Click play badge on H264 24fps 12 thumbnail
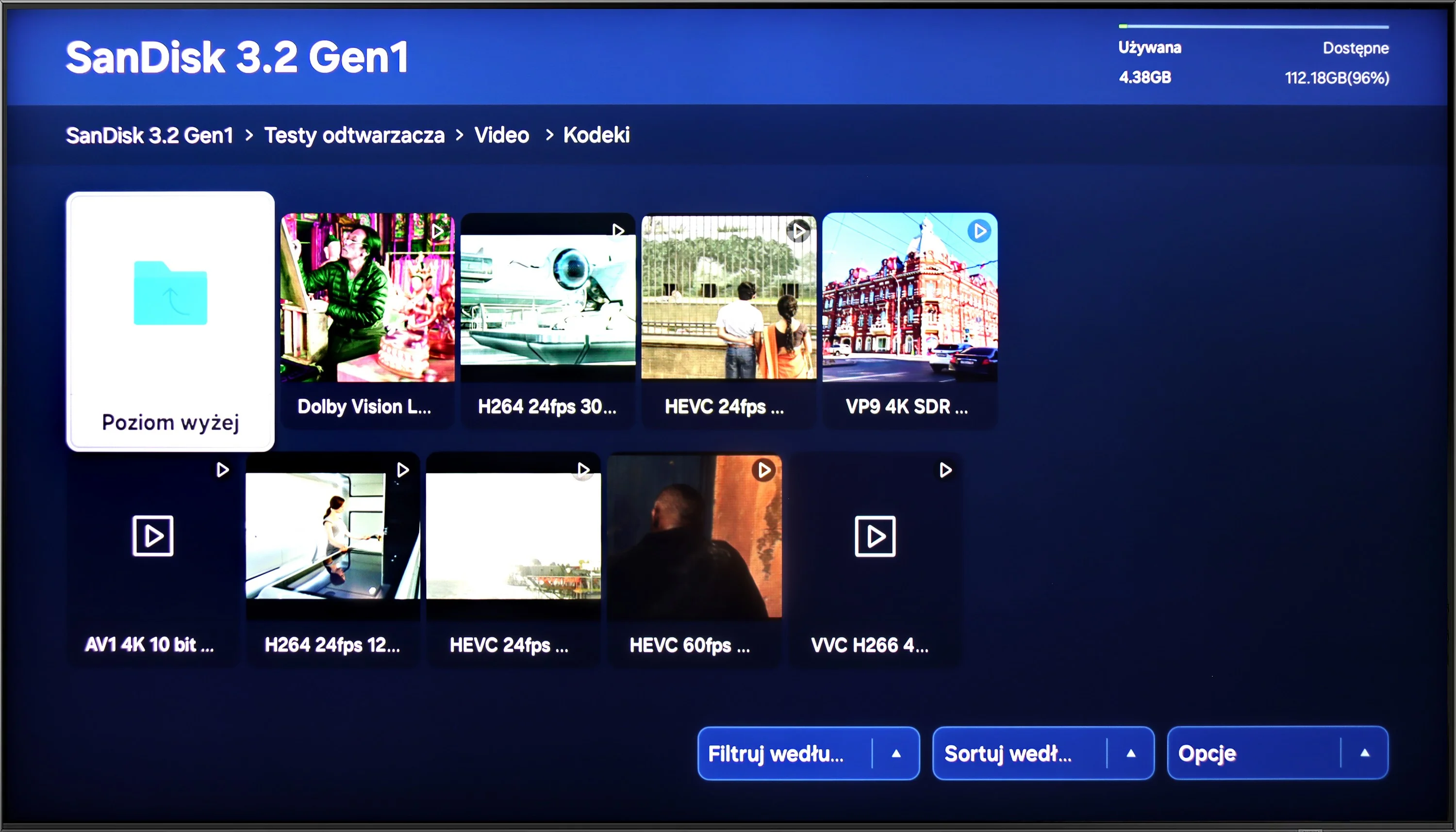 pyautogui.click(x=402, y=470)
